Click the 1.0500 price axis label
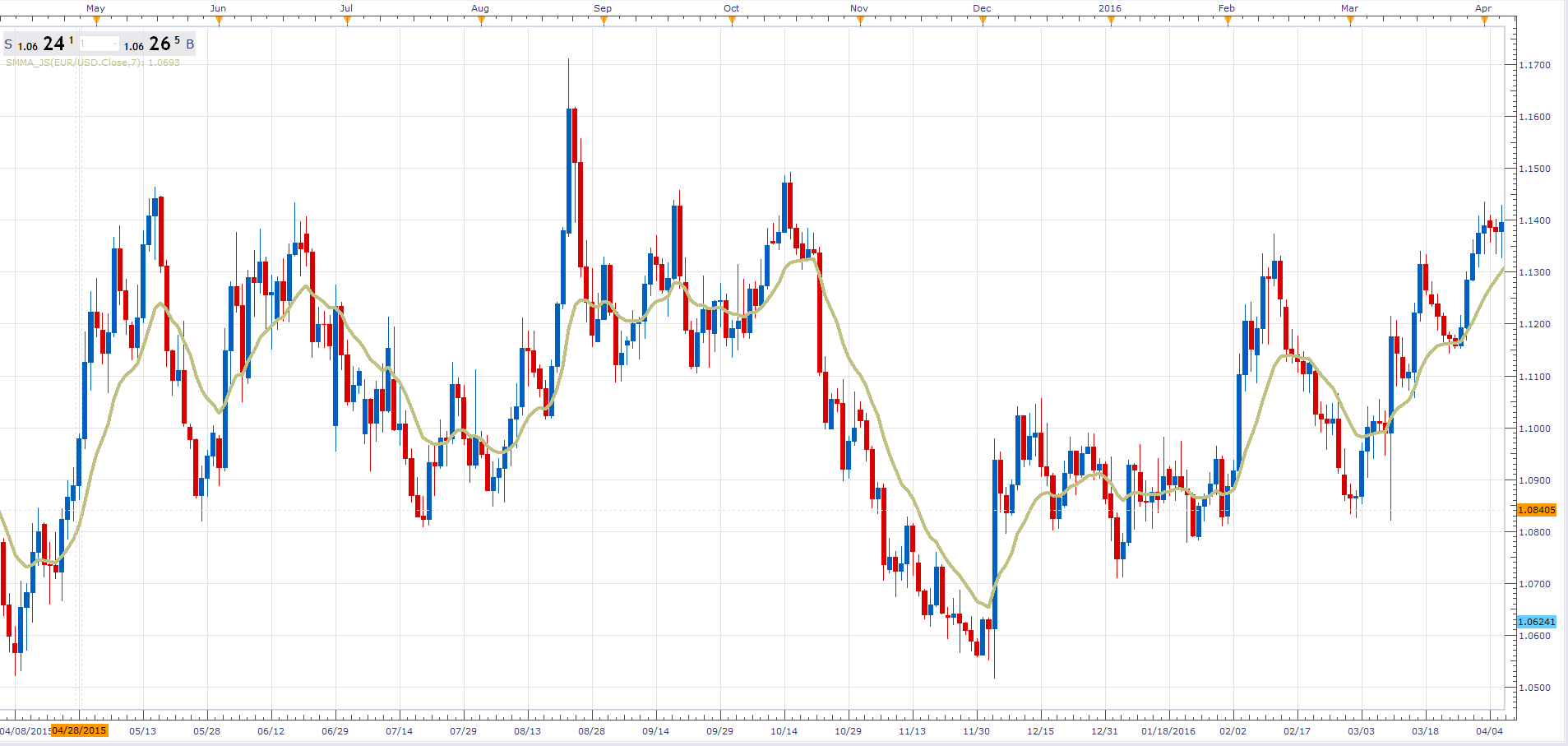Viewport: 1568px width, 746px height. pos(1534,688)
